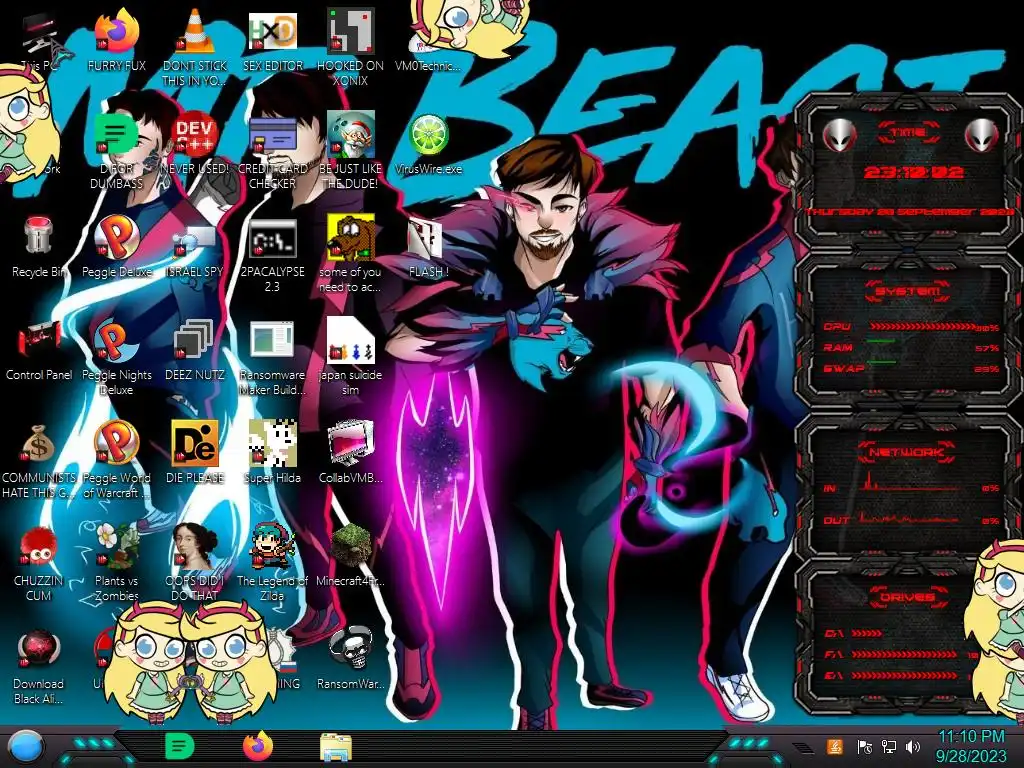Screen dimensions: 1024x768
Task: Open the HOOKED ON XONIX game icon
Action: tap(350, 33)
